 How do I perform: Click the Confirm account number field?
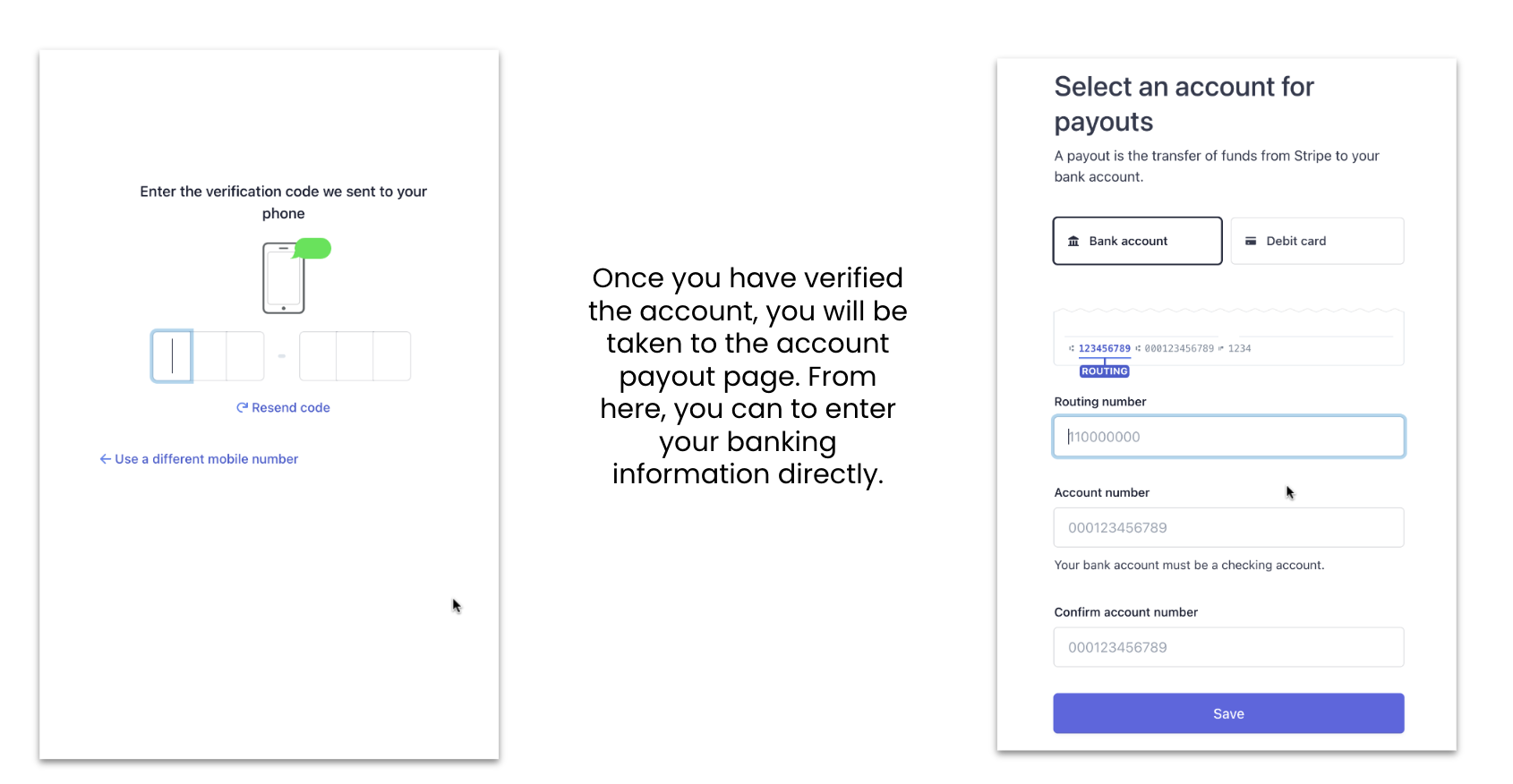1228,647
